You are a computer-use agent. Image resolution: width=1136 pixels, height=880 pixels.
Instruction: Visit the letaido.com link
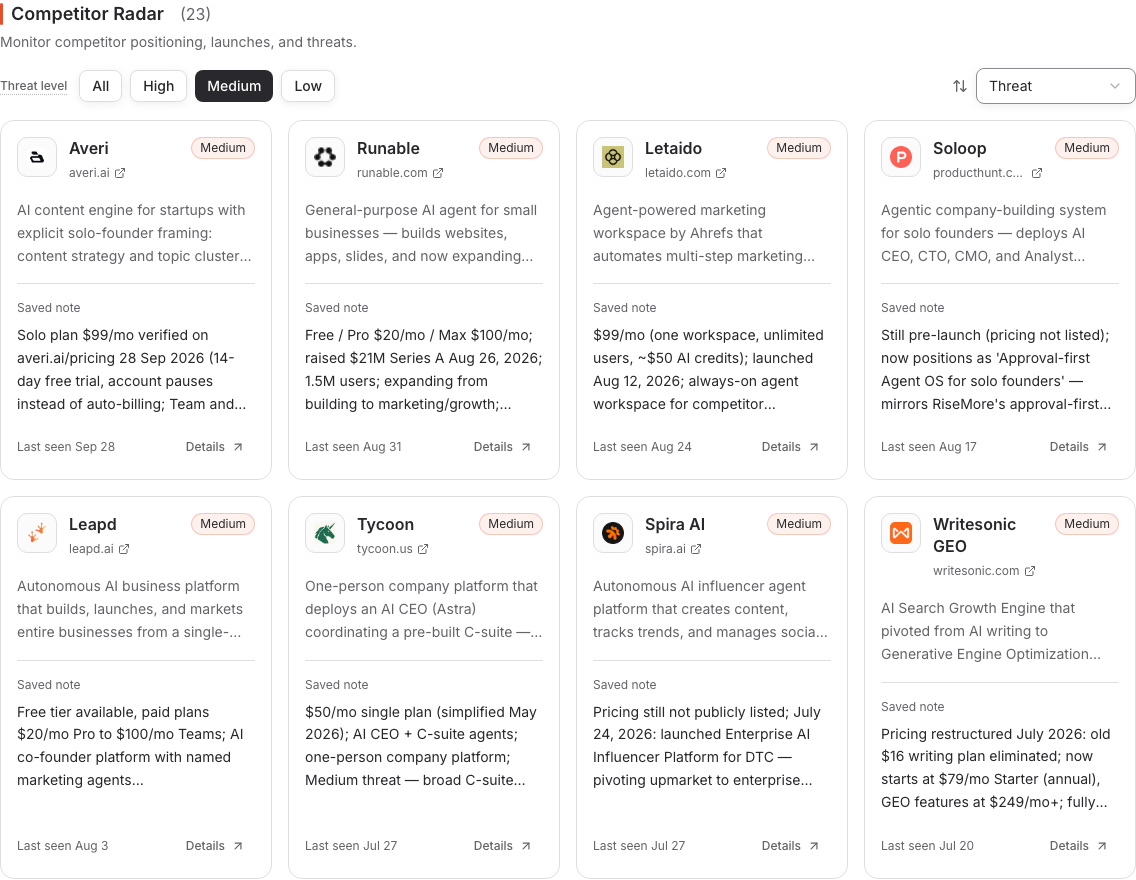tap(685, 173)
